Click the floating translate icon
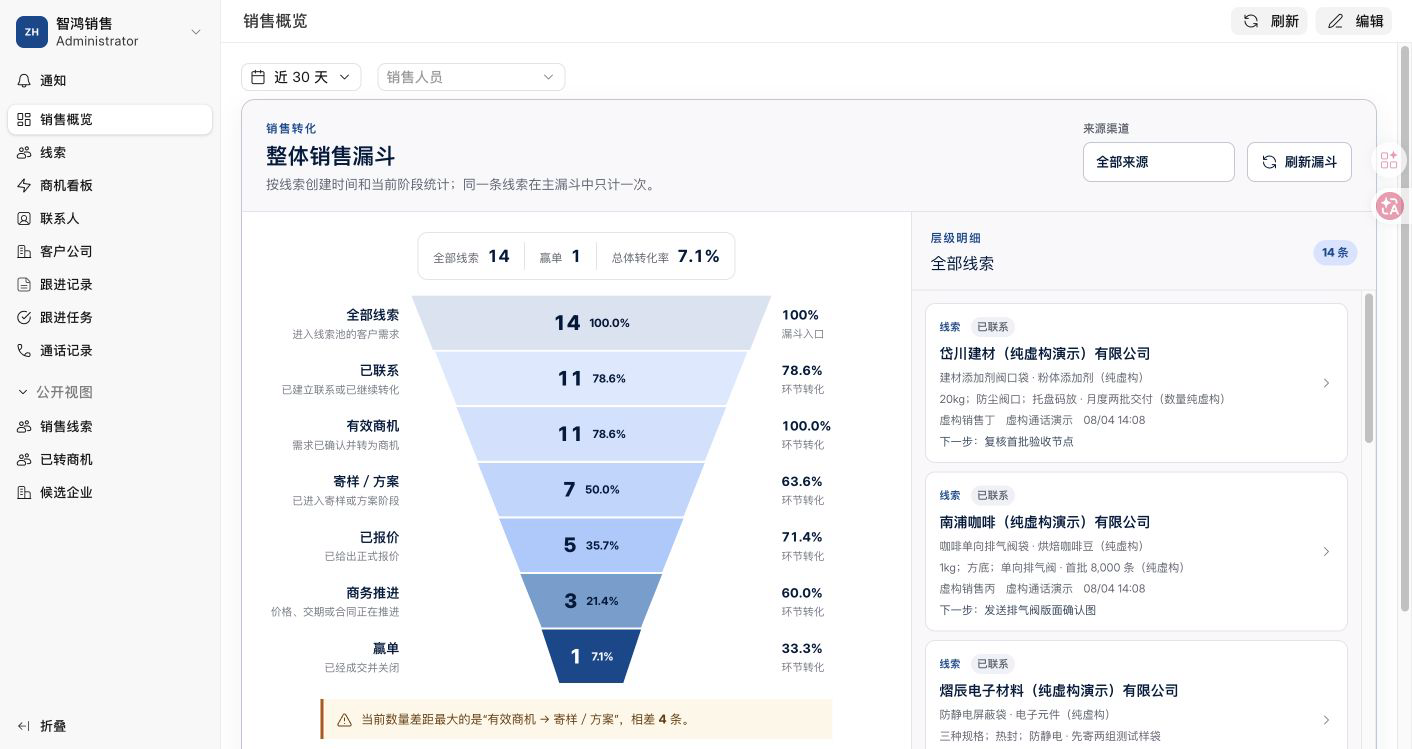Viewport: 1412px width, 749px height. pos(1389,206)
